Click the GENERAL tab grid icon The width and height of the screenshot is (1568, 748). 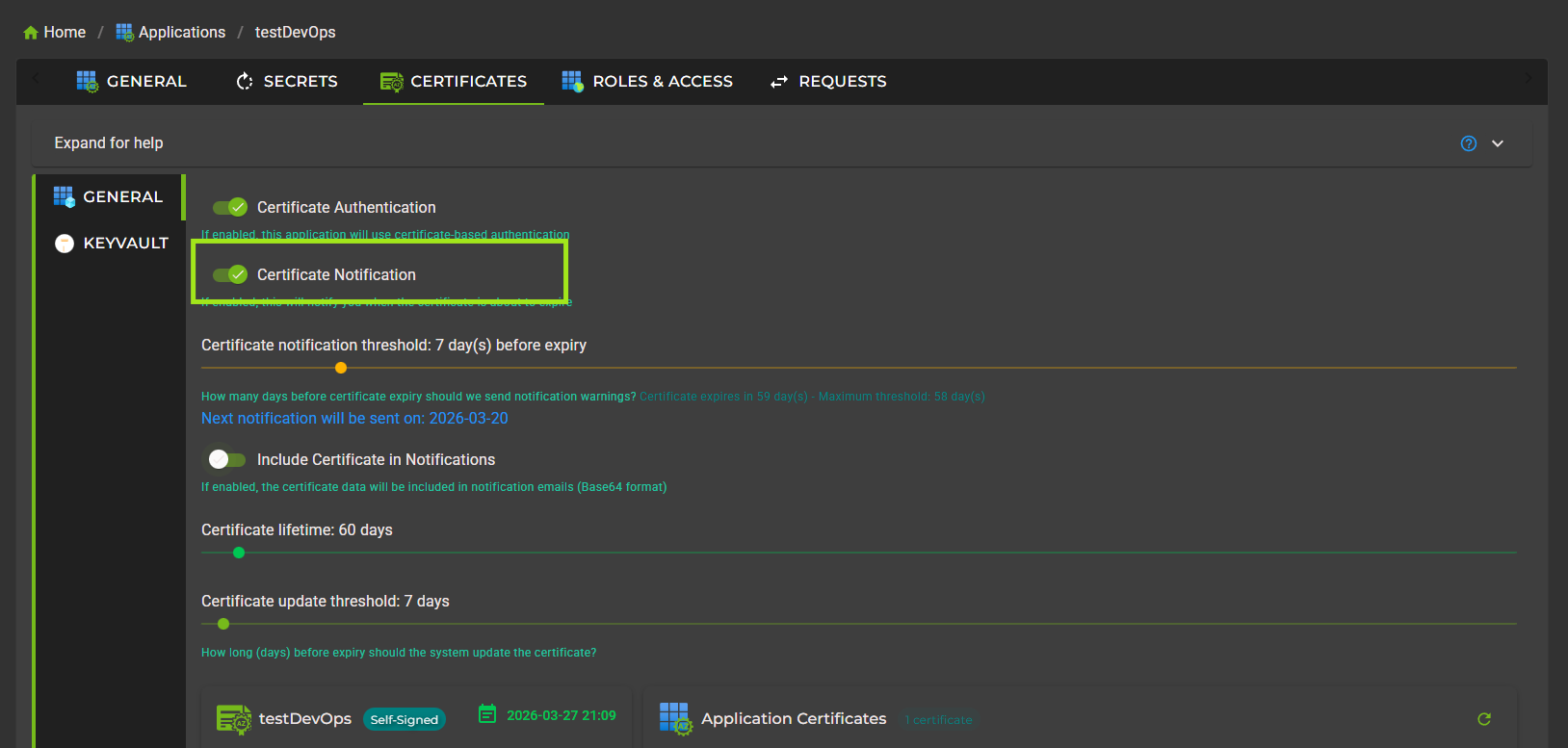click(88, 82)
